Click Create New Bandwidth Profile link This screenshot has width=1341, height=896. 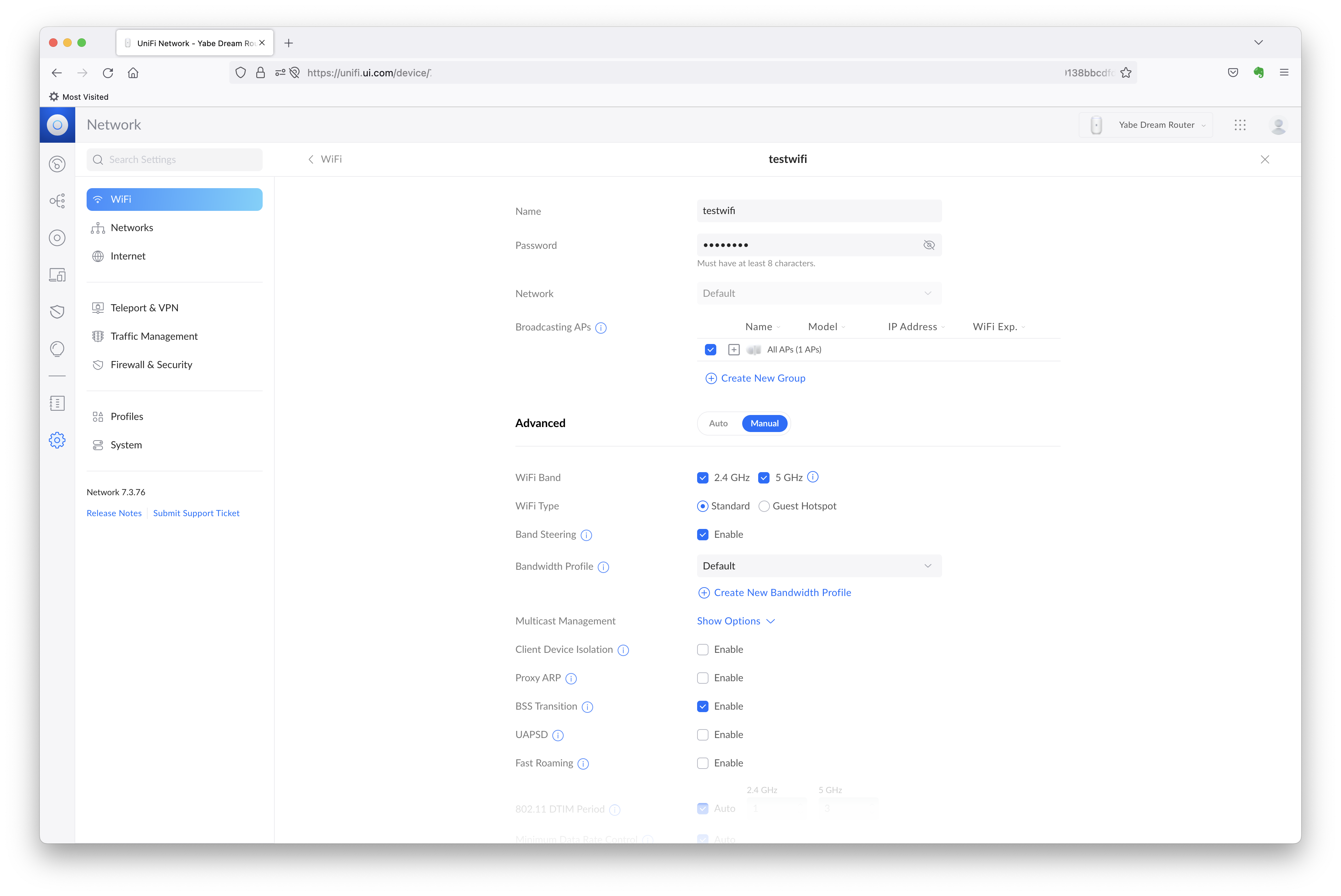(x=775, y=592)
